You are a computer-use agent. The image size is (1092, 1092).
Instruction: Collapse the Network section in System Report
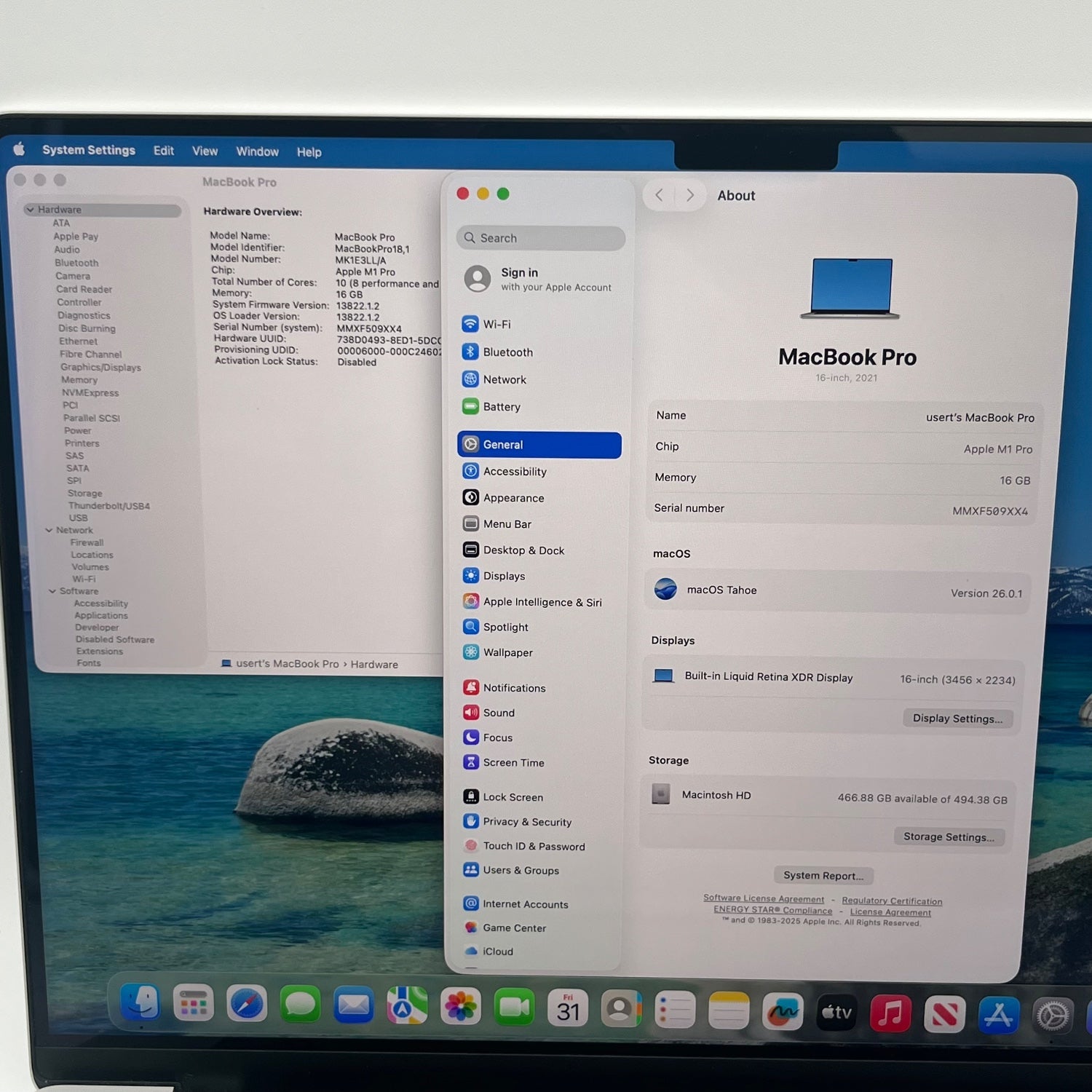click(x=49, y=530)
